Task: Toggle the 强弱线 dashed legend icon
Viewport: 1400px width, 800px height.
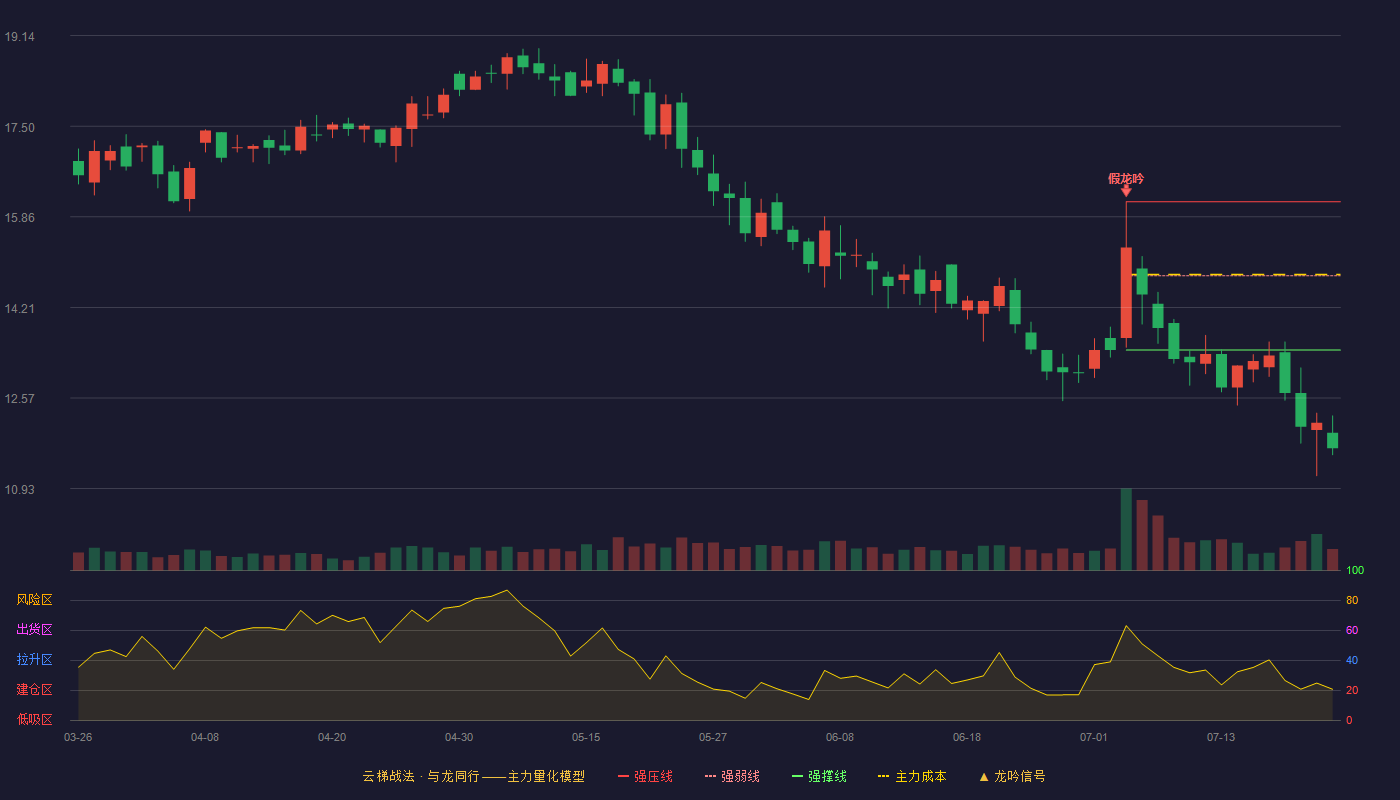Action: 710,776
